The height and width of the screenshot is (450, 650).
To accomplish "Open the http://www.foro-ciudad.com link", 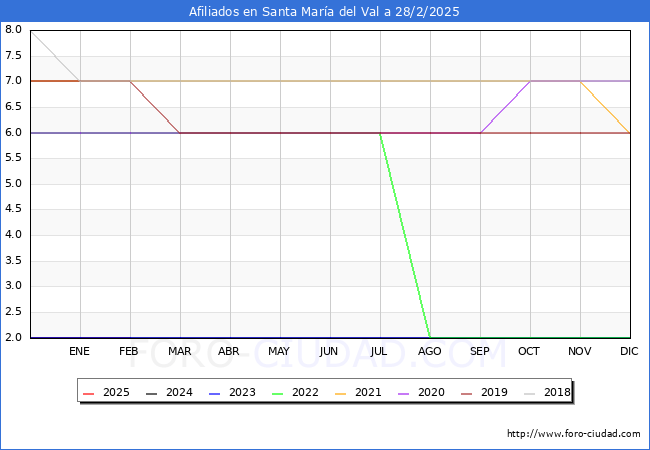I will click(x=574, y=433).
